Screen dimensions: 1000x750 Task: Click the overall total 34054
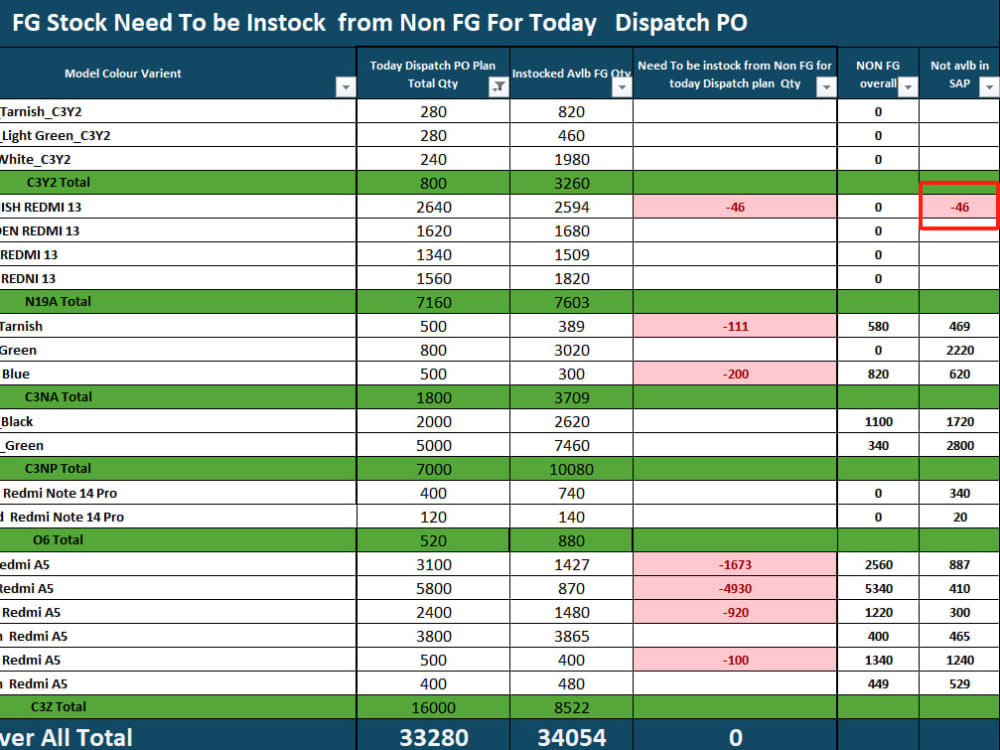tap(571, 737)
